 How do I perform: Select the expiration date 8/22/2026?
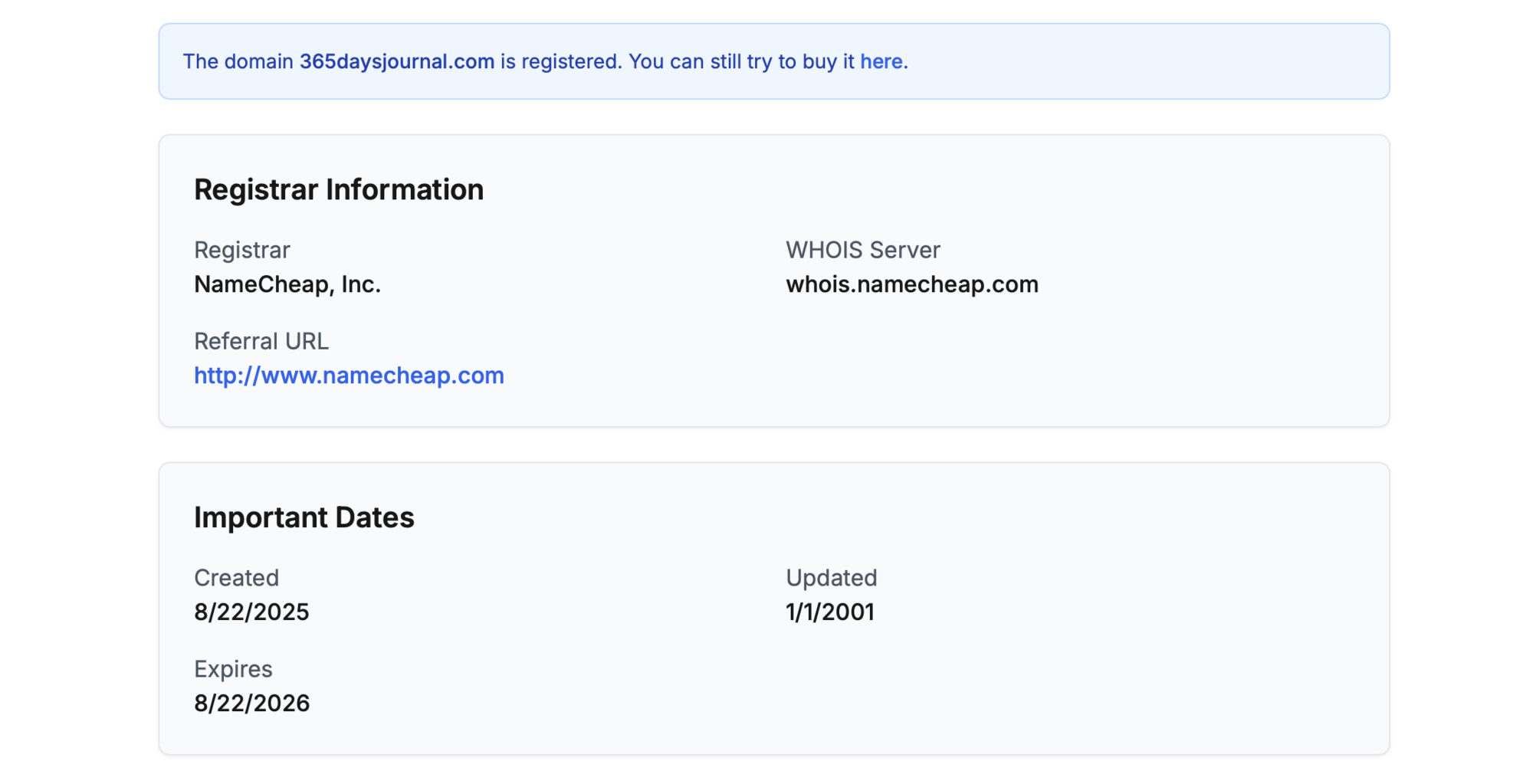(251, 704)
